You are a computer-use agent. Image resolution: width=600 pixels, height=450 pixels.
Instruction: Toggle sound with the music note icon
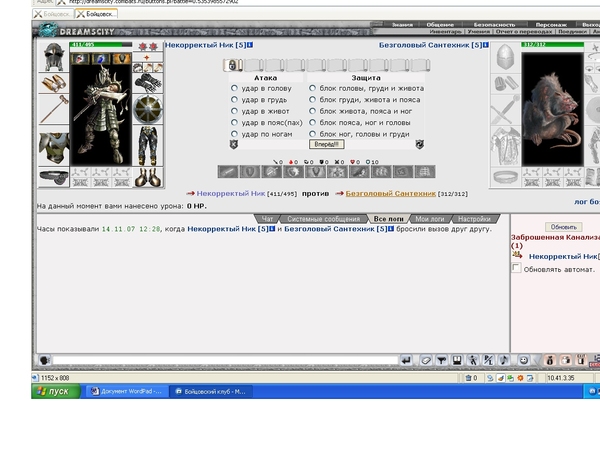(504, 360)
